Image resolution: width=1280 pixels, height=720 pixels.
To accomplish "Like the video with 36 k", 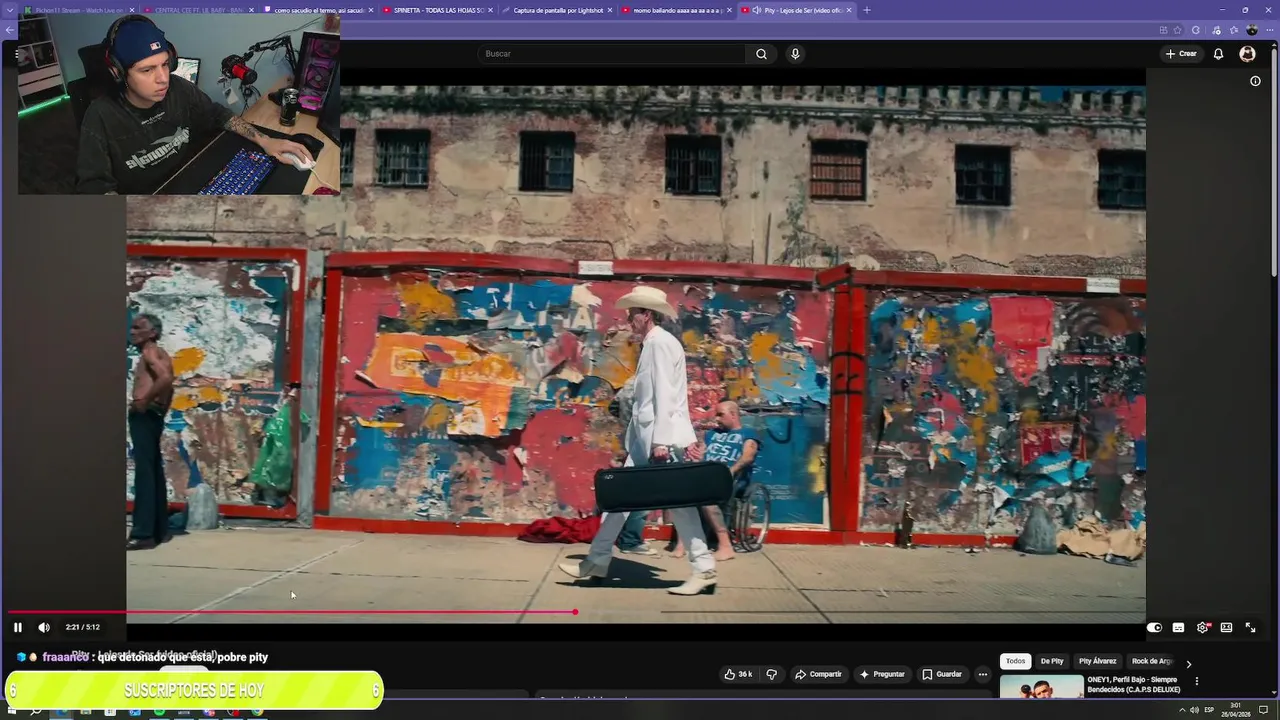I will tap(738, 674).
